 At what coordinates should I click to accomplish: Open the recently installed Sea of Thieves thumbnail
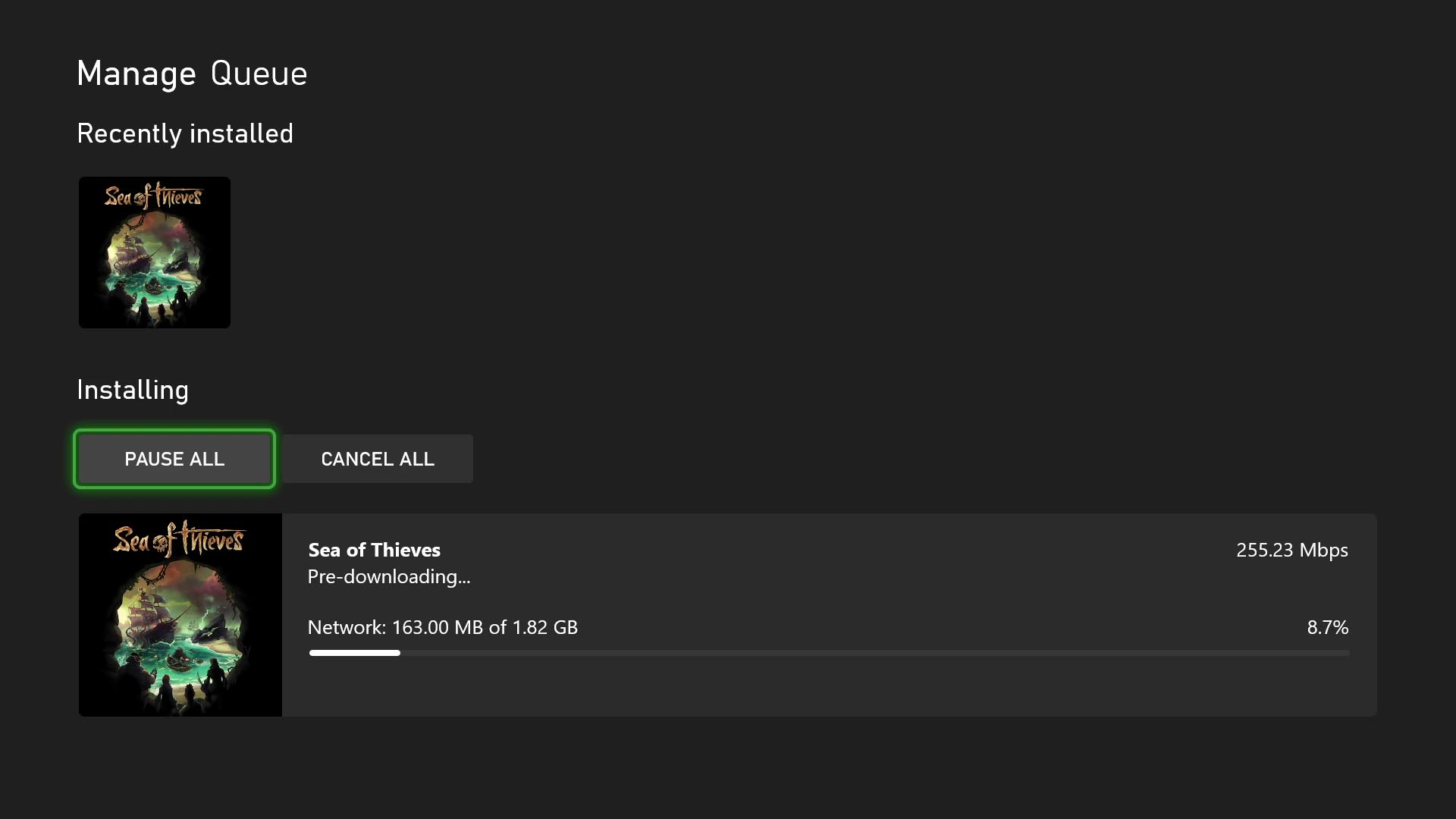pyautogui.click(x=154, y=253)
